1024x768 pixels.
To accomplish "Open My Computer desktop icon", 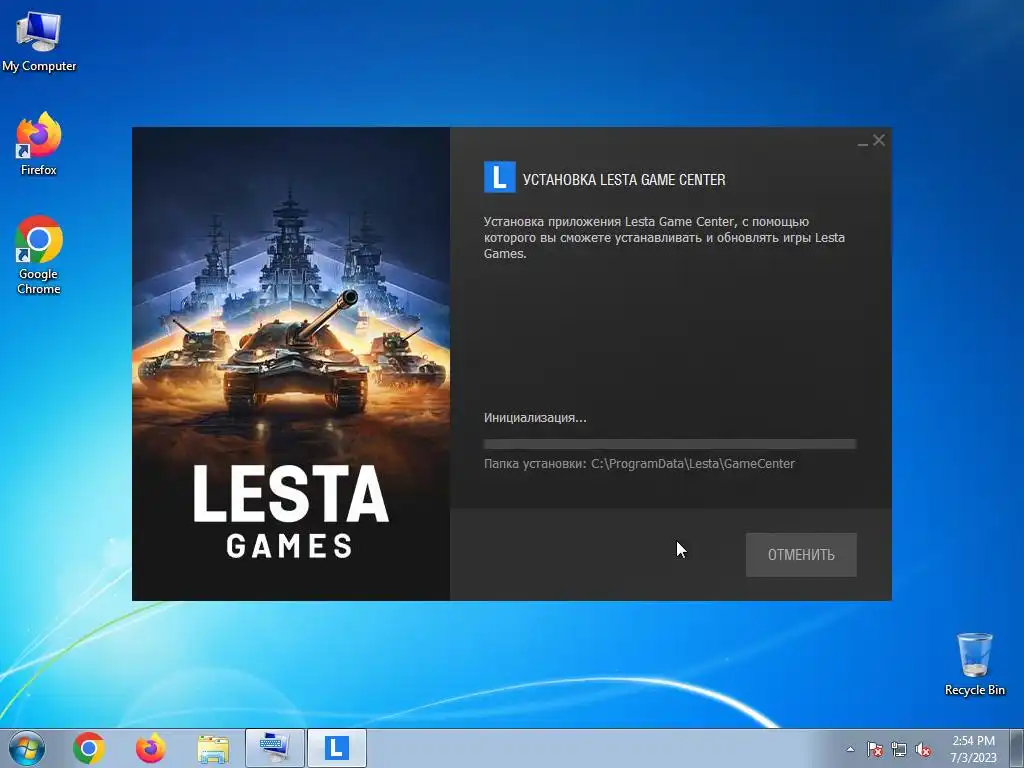I will [39, 42].
